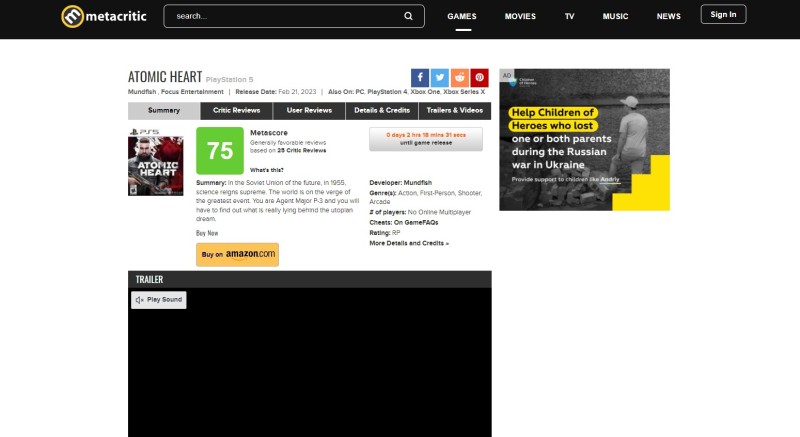
Task: Open On GameFAQs cheats link
Action: [416, 222]
